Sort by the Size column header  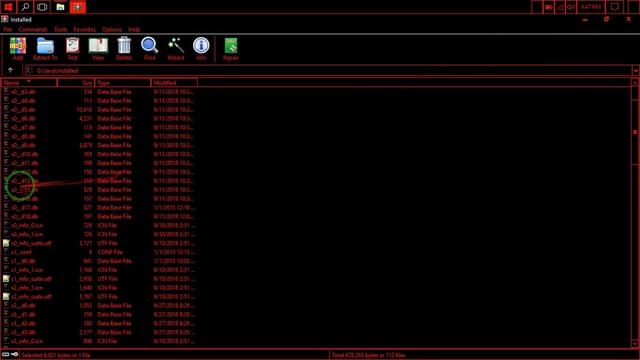coord(76,83)
